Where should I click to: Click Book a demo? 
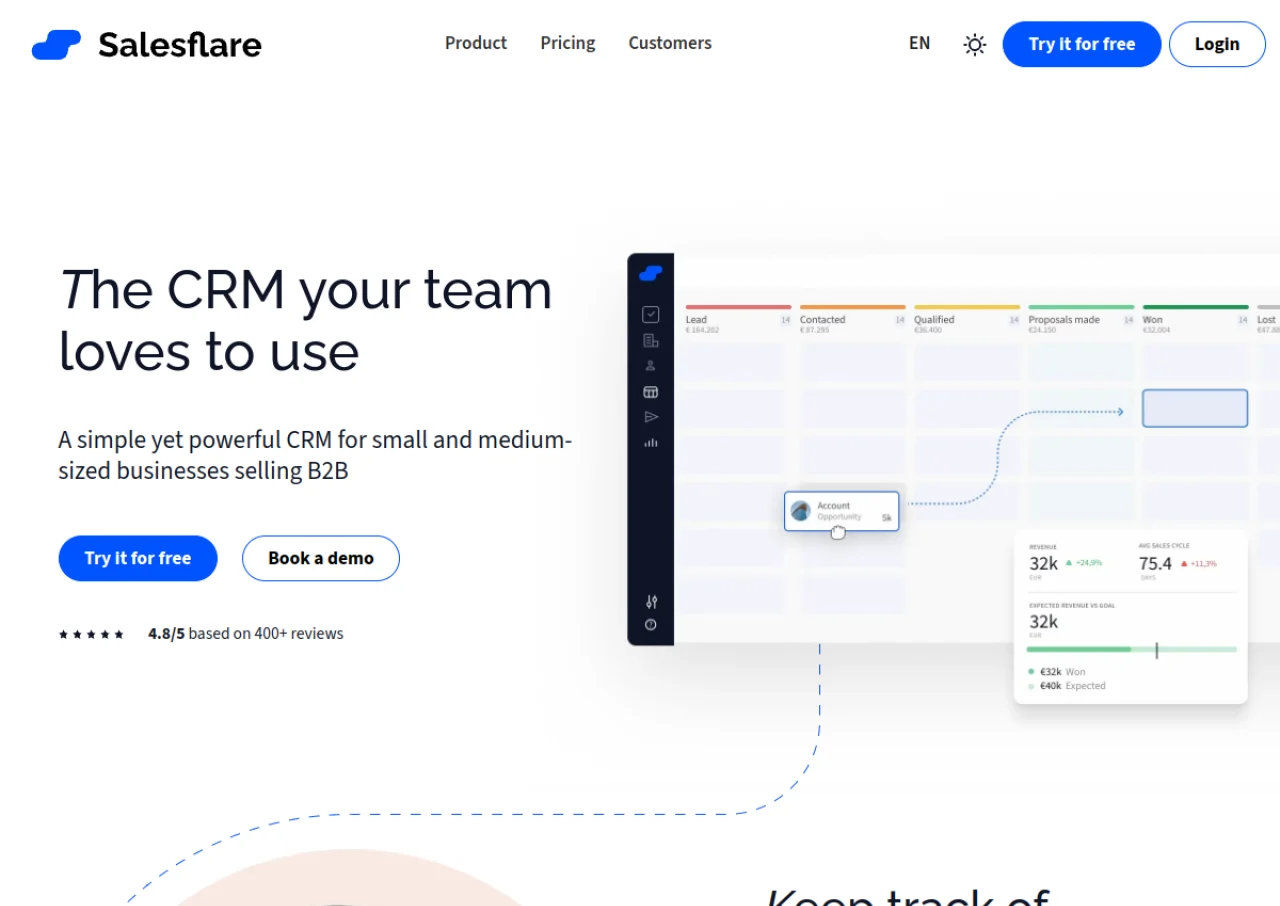coord(321,558)
